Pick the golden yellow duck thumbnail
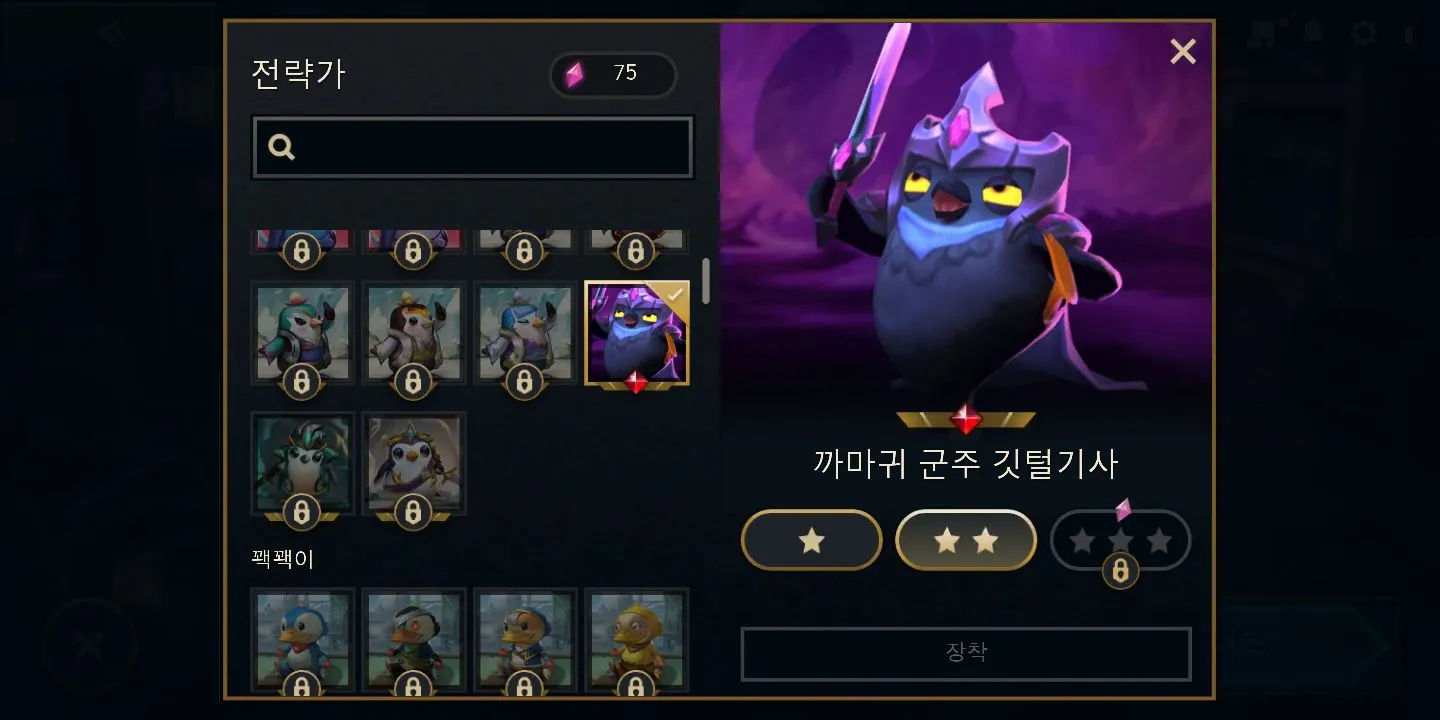Screen dimensions: 1440x720 tap(637, 640)
